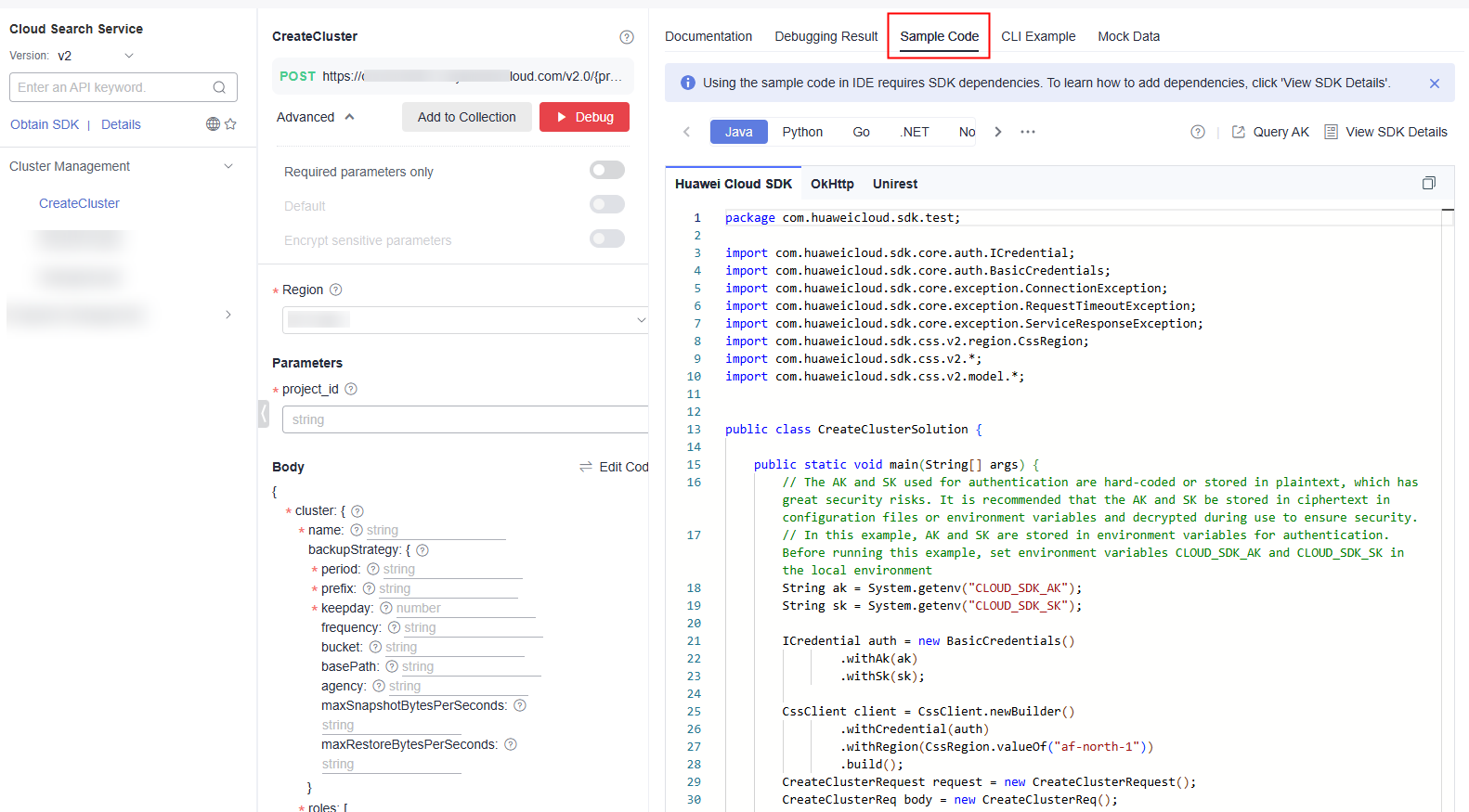
Task: Click help icon beside maxSnapshotBytesPerSeconds
Action: [x=520, y=705]
